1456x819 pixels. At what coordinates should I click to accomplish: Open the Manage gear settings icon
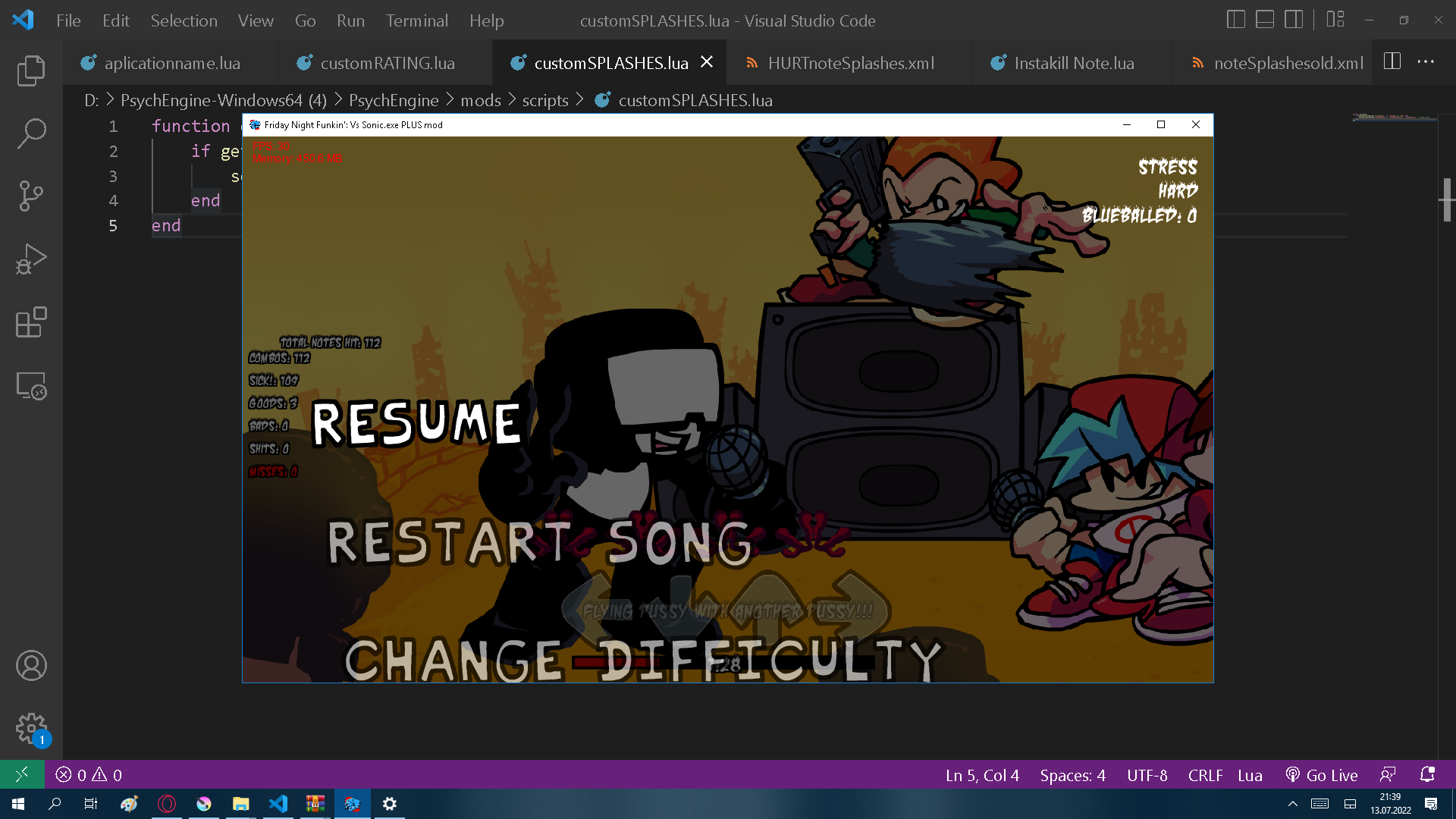31,729
